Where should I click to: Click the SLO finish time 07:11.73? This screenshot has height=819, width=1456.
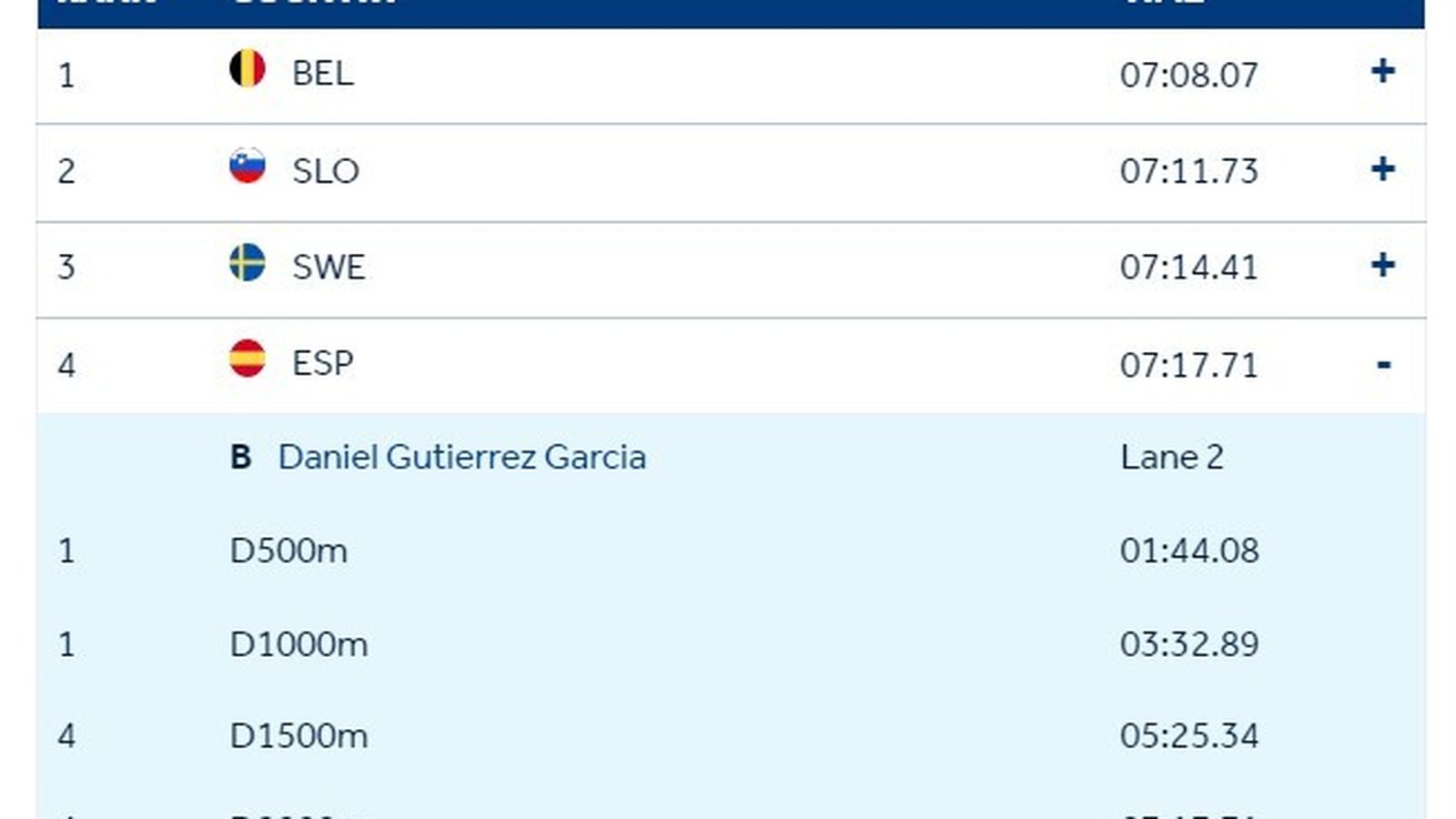point(1188,171)
